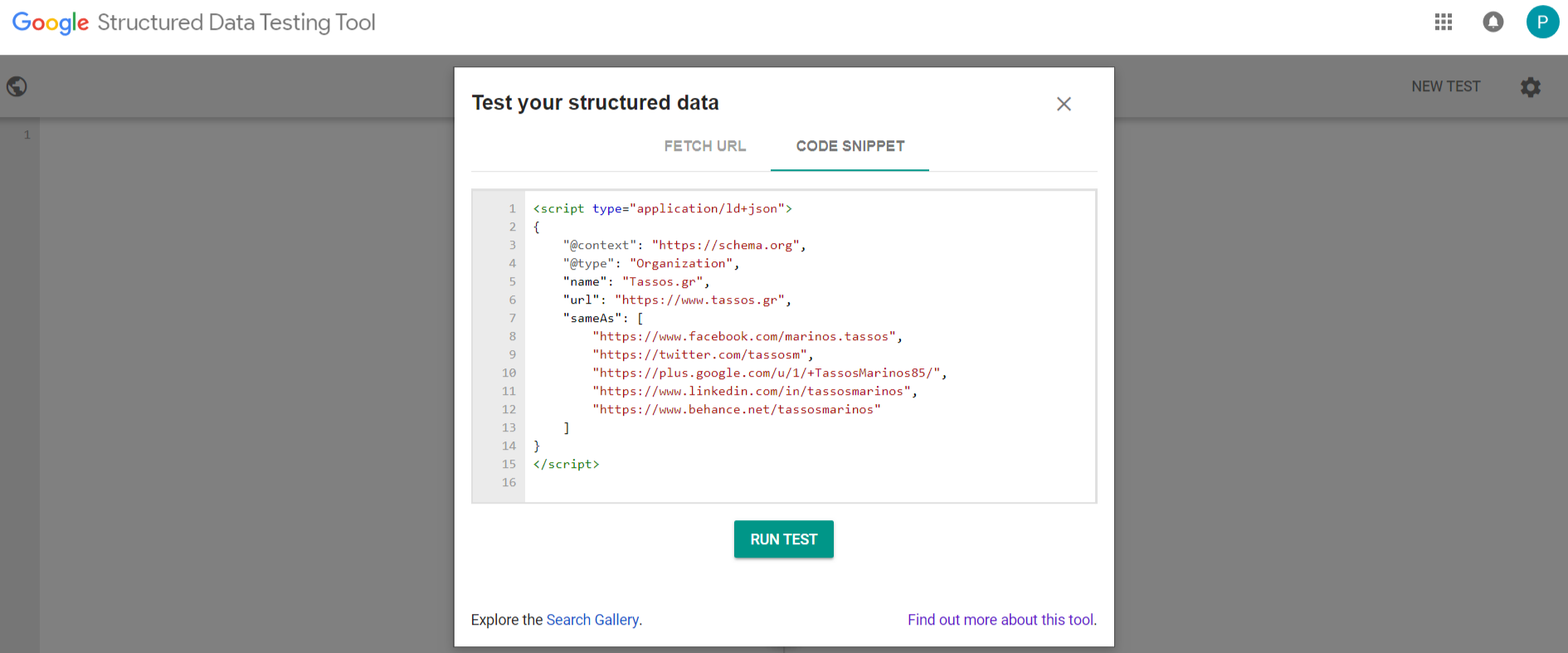The height and width of the screenshot is (653, 1568).
Task: Click the Structured Data Testing Tool title
Action: [236, 22]
